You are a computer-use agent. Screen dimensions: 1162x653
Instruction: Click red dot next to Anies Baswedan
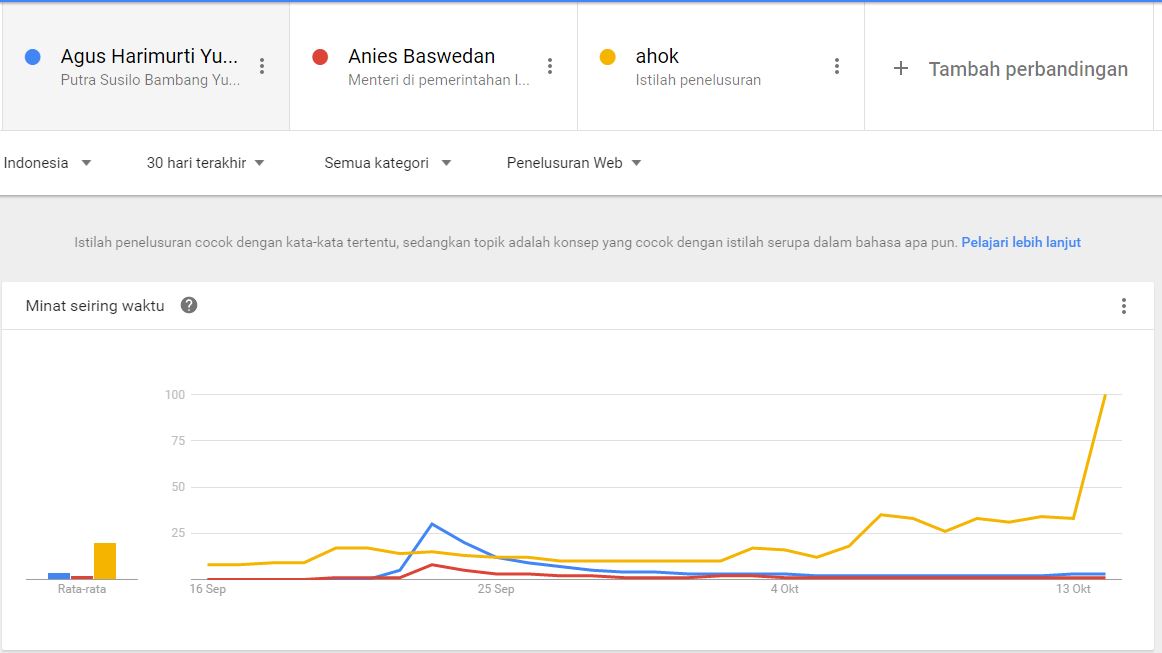pyautogui.click(x=320, y=57)
